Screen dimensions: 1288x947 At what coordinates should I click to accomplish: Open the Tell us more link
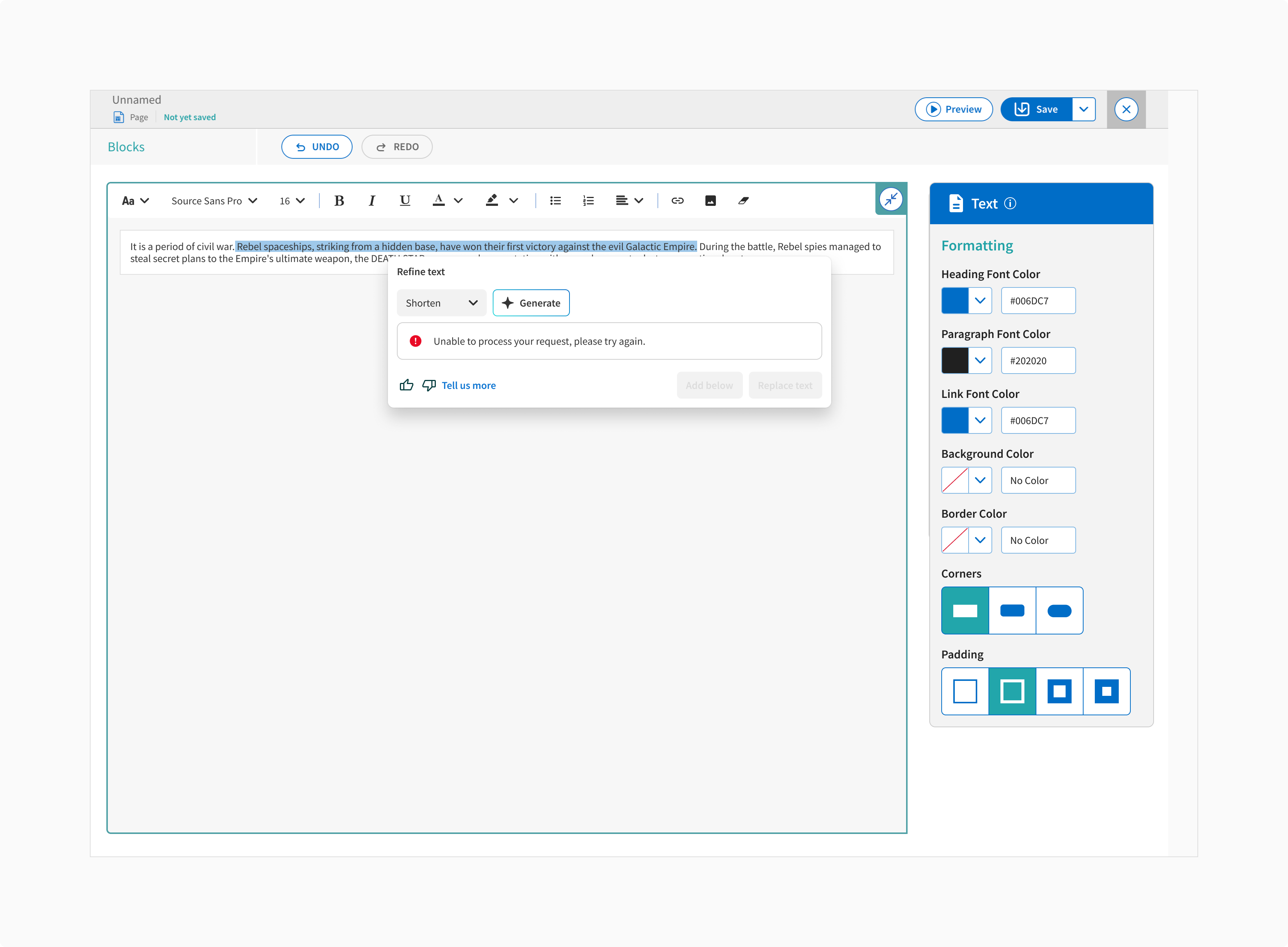coord(468,385)
